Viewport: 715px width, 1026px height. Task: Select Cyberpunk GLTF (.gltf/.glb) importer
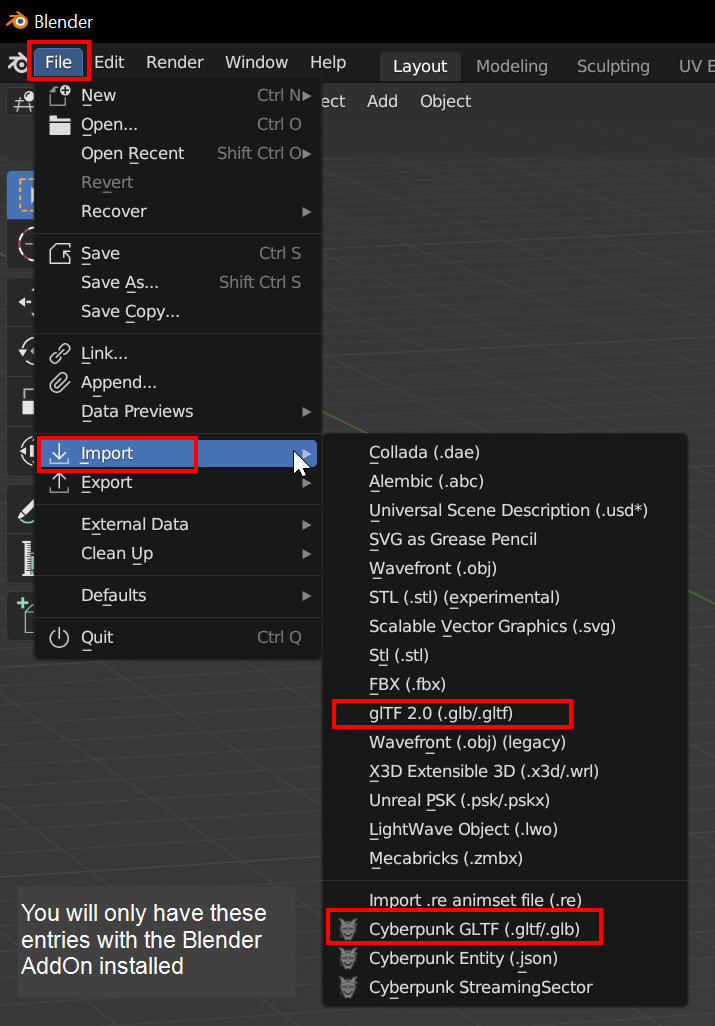pos(473,930)
